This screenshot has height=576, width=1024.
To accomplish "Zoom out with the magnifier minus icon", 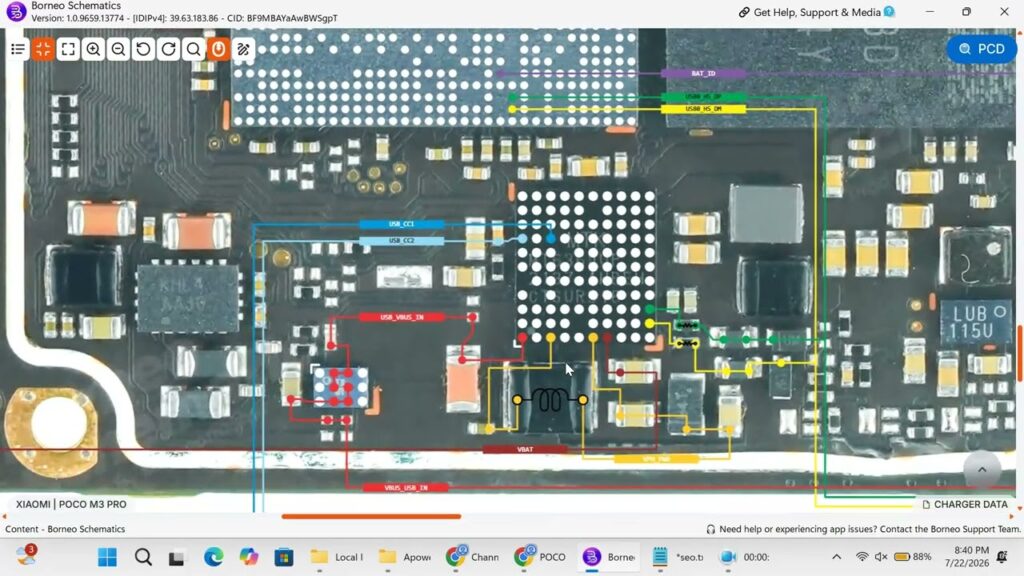I will click(118, 49).
